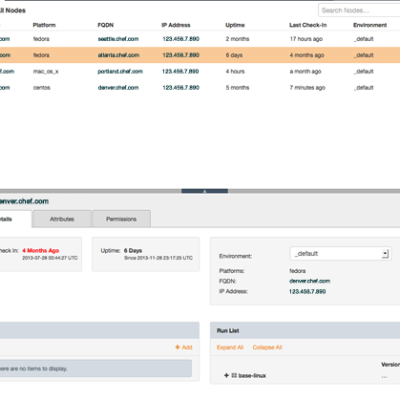The image size is (400, 400).
Task: Click the 'Since 2013-11-28 23:17:25 UTC' text
Action: (158, 258)
